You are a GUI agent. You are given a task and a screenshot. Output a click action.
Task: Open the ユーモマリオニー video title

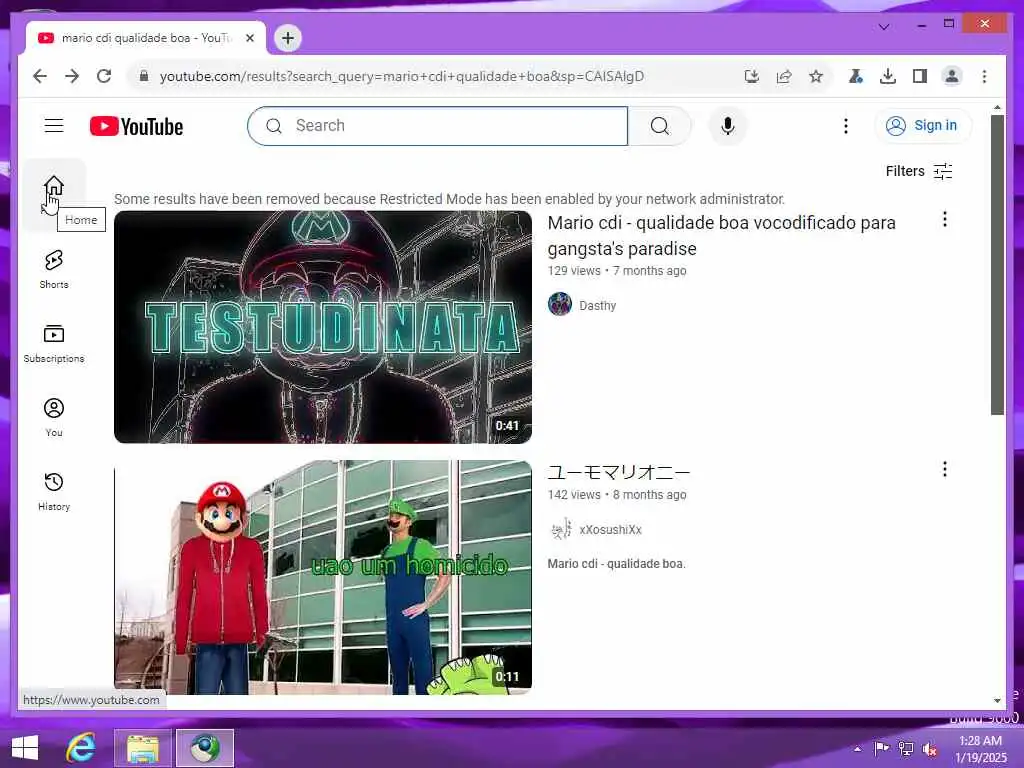(x=618, y=472)
